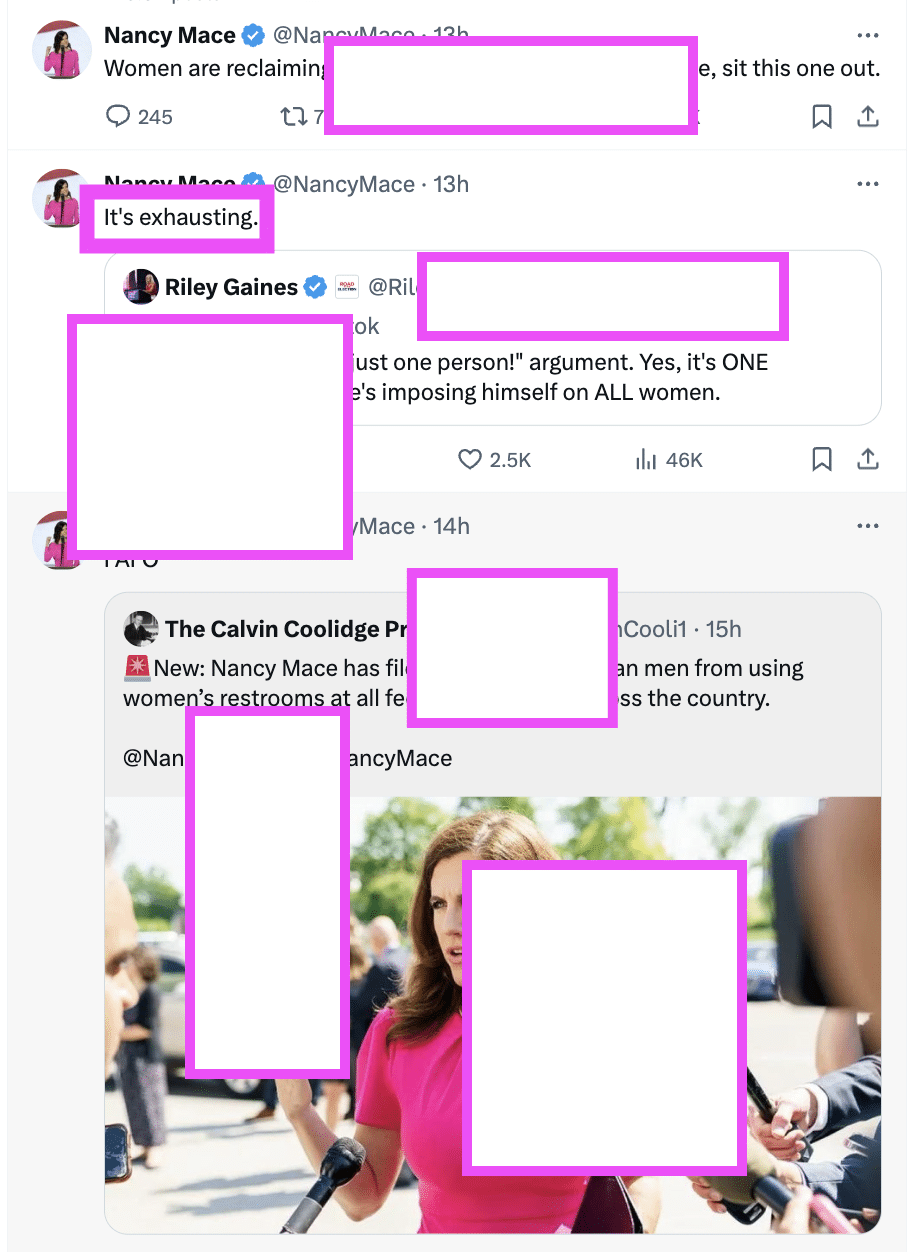The height and width of the screenshot is (1252, 912).
Task: Open more options on "It's exhausting." tweet
Action: (x=868, y=184)
